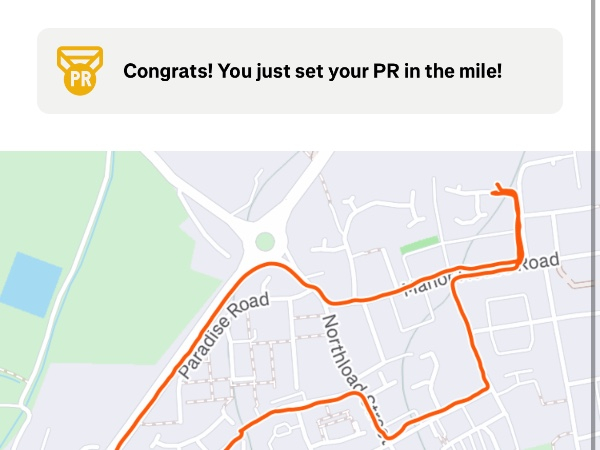Click the small green park strip
Viewport: 600px width, 450px height.
click(419, 245)
